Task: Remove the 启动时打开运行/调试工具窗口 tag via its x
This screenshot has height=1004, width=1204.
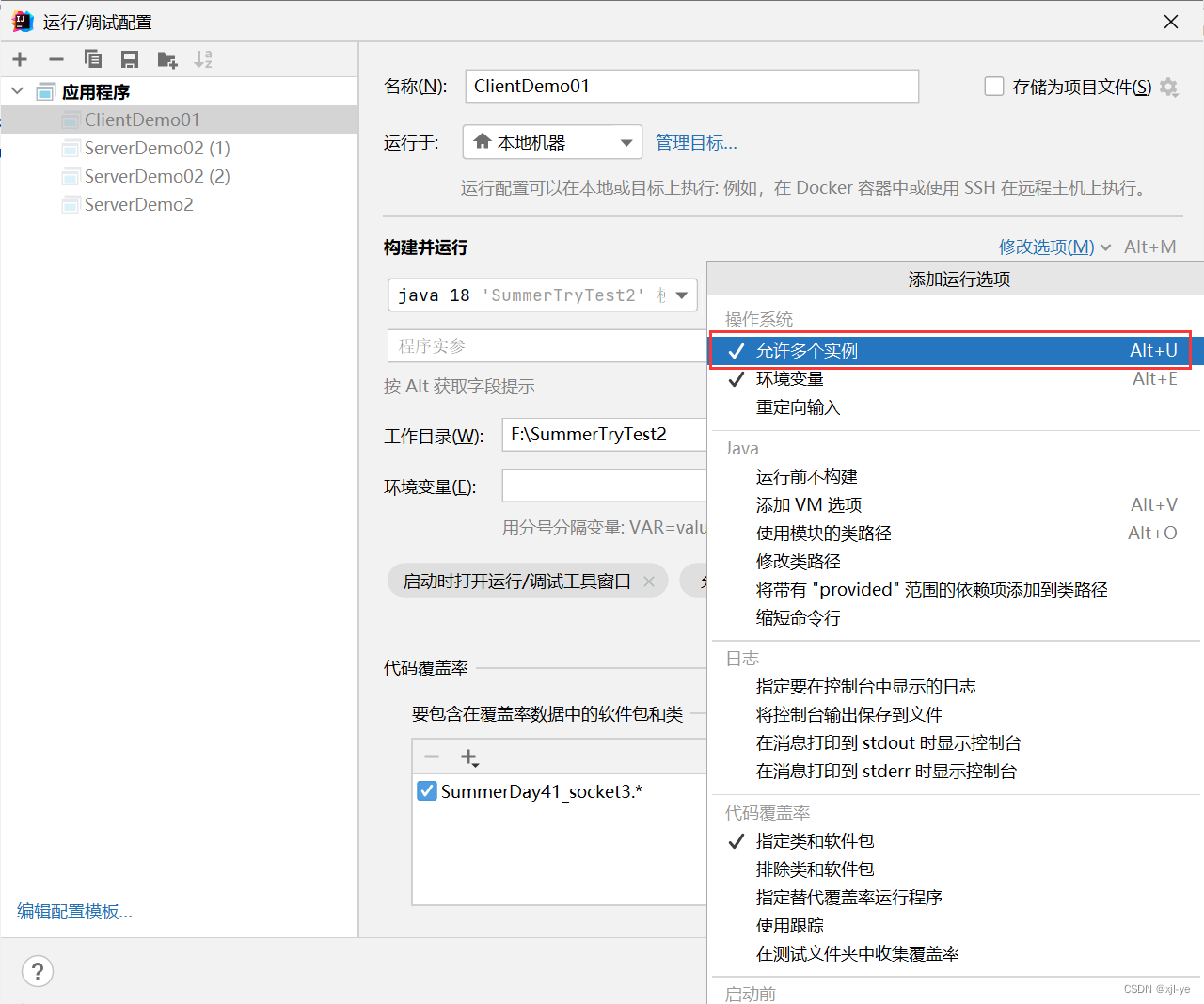Action: (x=649, y=582)
